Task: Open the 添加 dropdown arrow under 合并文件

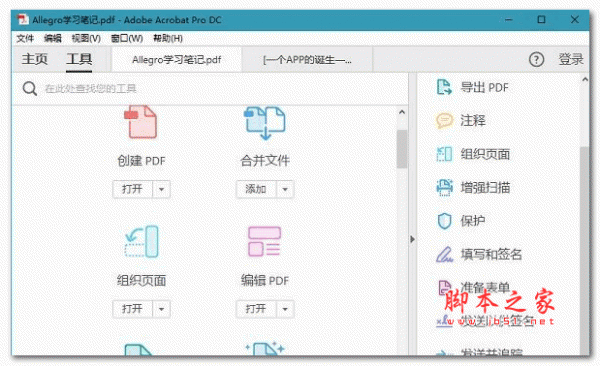Action: pos(285,189)
